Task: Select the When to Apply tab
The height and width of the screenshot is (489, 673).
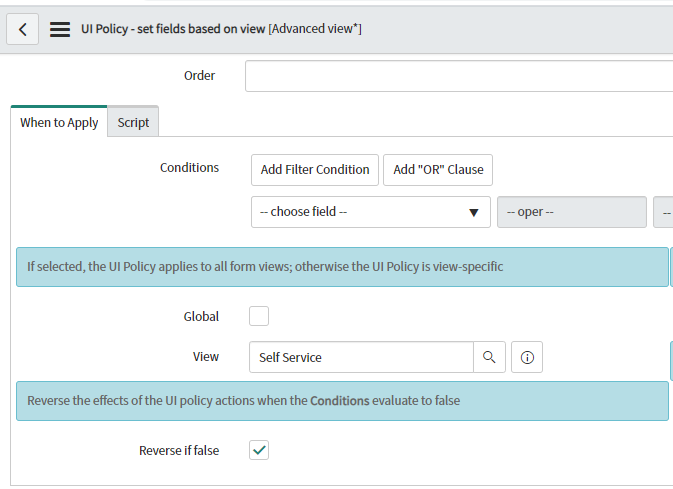Action: (59, 122)
